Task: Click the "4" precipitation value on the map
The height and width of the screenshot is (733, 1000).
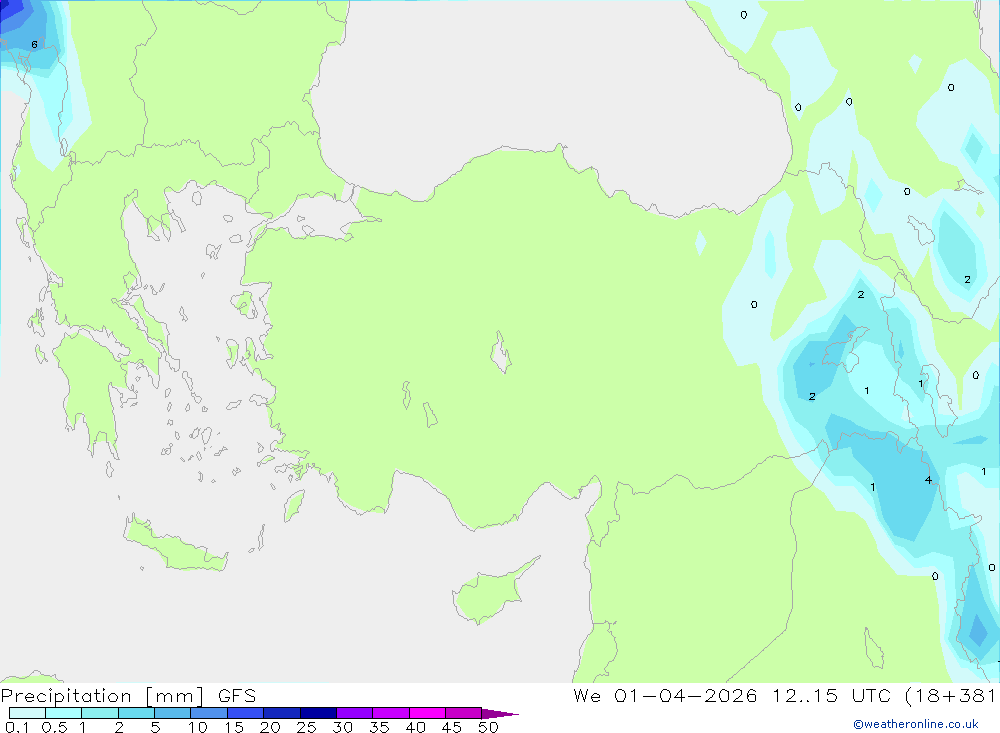Action: point(928,480)
